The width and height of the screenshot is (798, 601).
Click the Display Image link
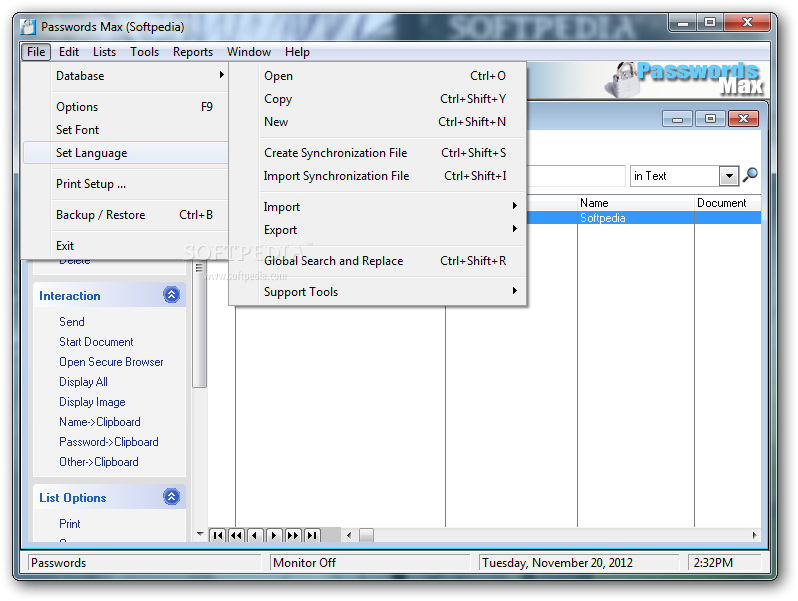point(92,402)
